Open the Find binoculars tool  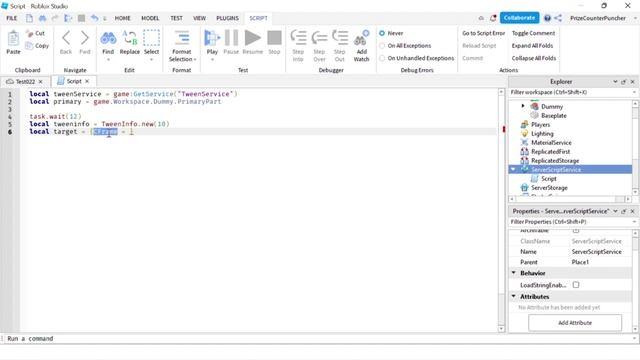(108, 38)
